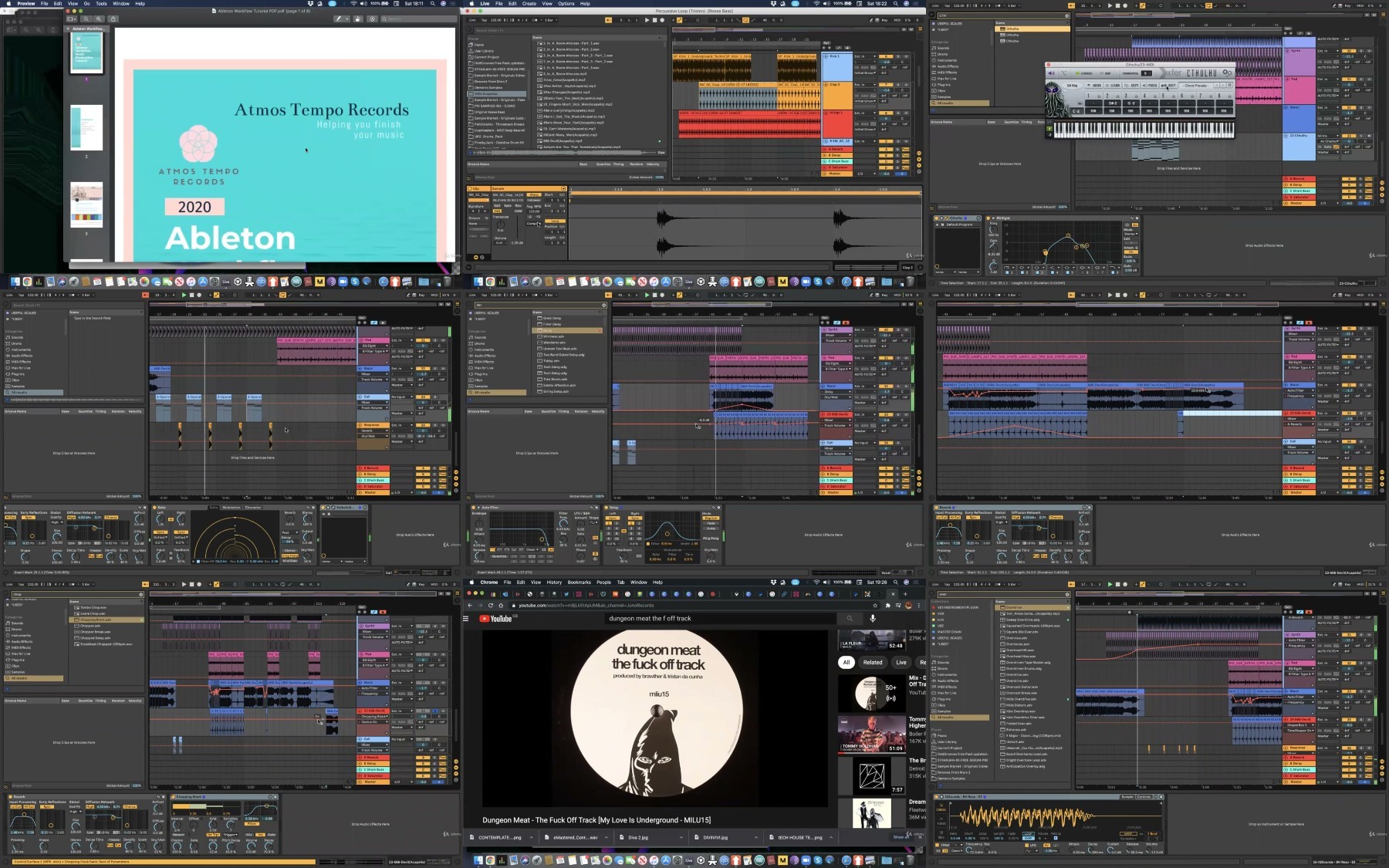Click the Rotate icon in Preview toolbar
The height and width of the screenshot is (868, 1389).
(x=358, y=19)
